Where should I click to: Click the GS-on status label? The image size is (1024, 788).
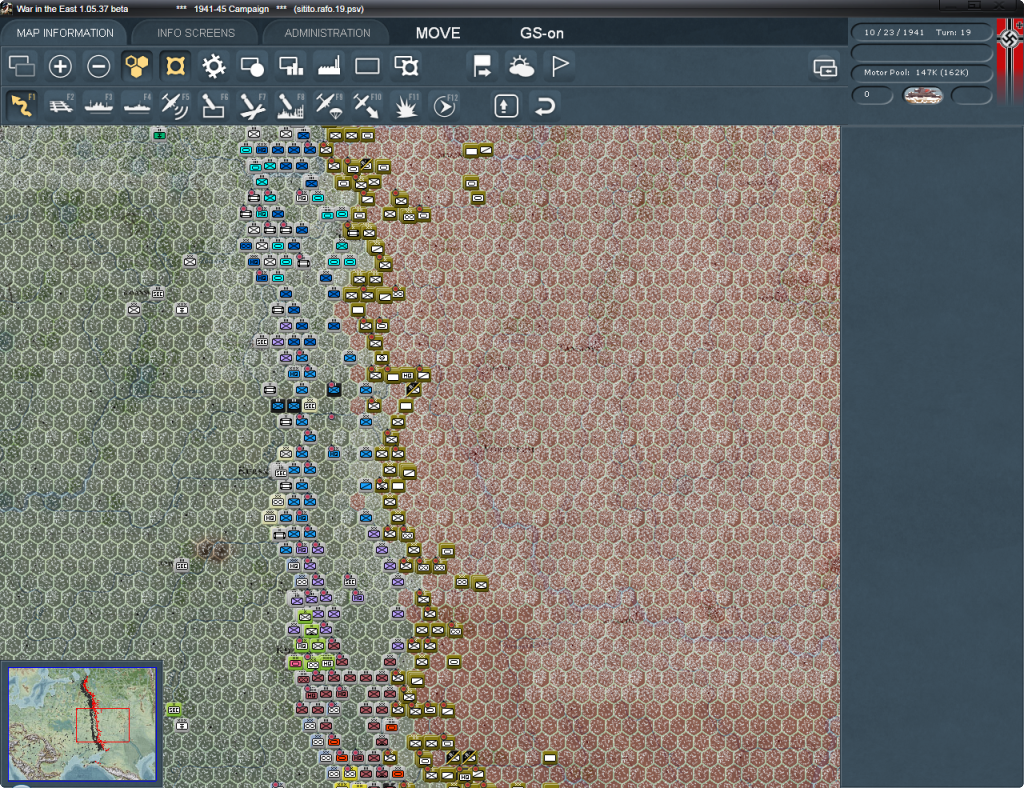[x=541, y=33]
